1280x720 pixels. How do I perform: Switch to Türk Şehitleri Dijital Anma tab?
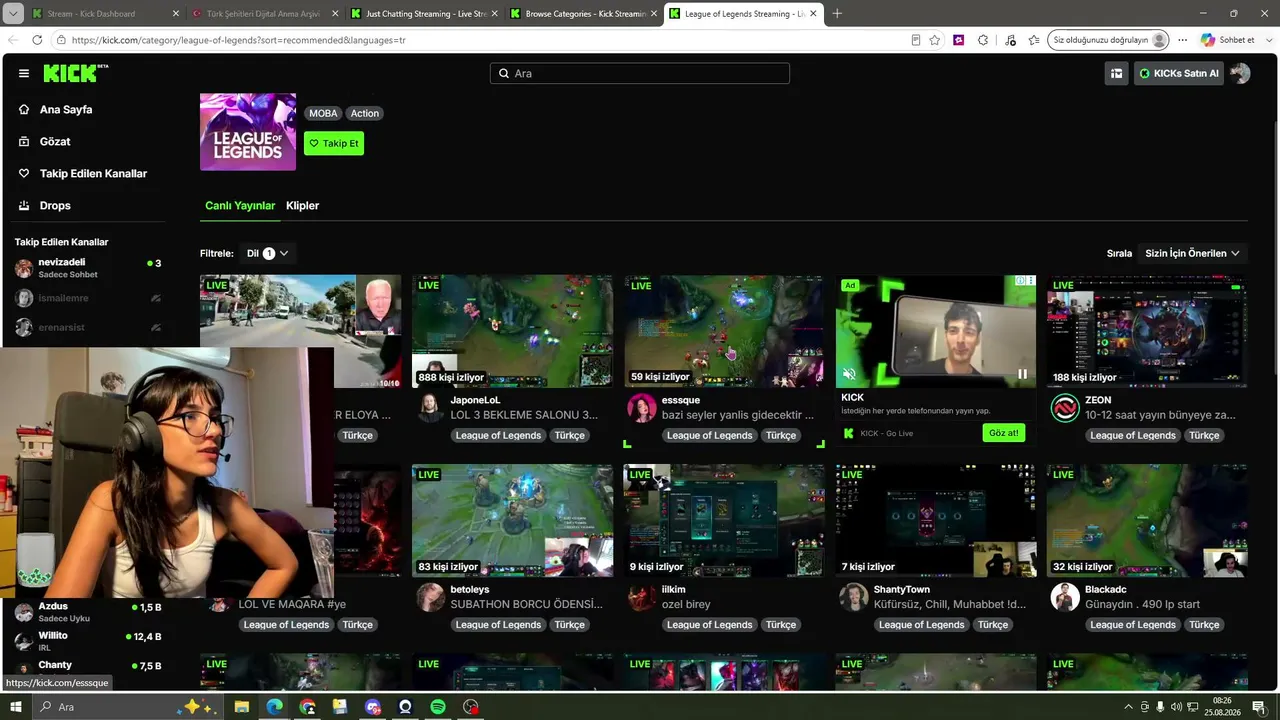click(265, 14)
